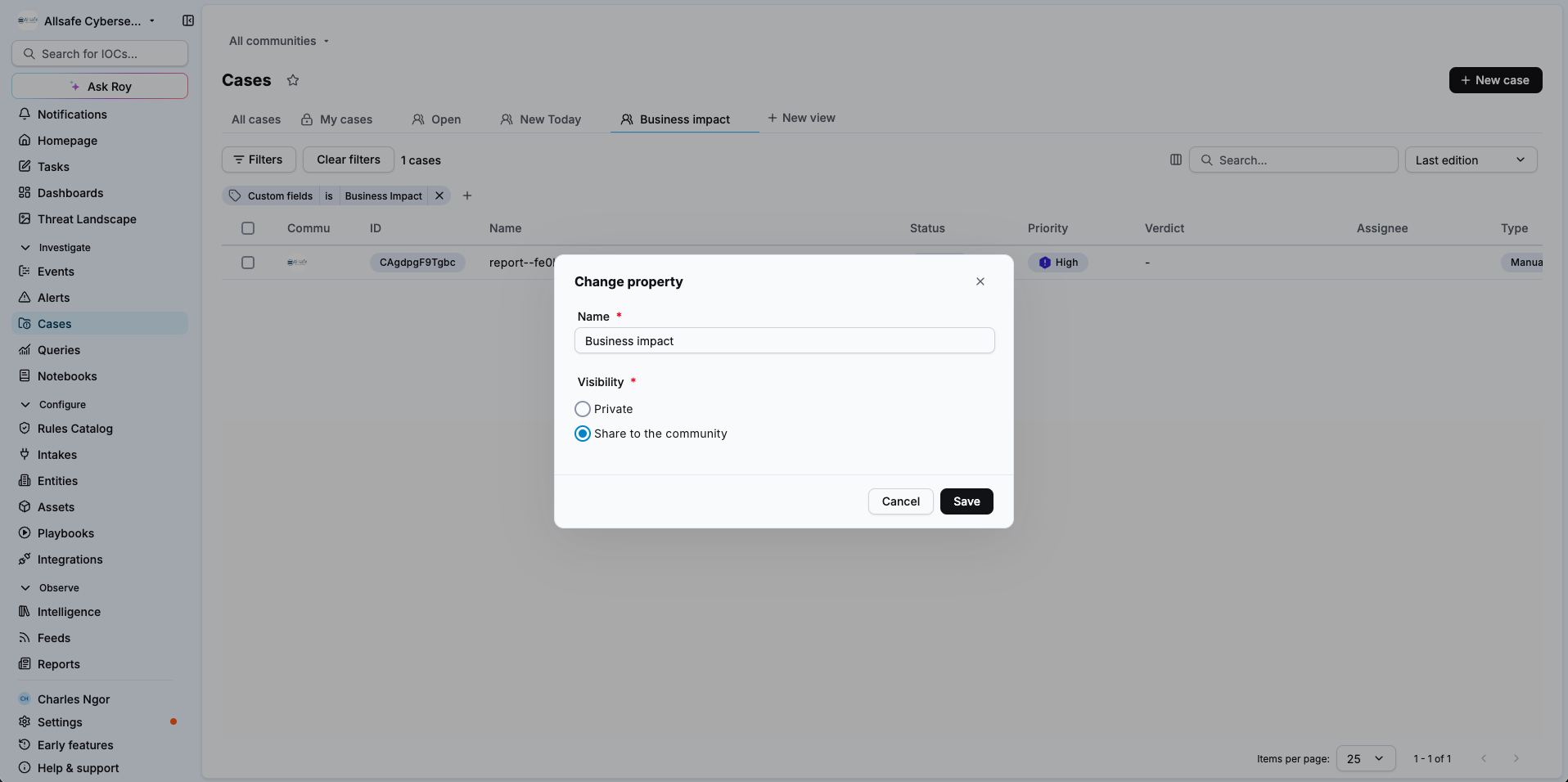
Task: Remove the Business Impact filter chip
Action: click(439, 195)
